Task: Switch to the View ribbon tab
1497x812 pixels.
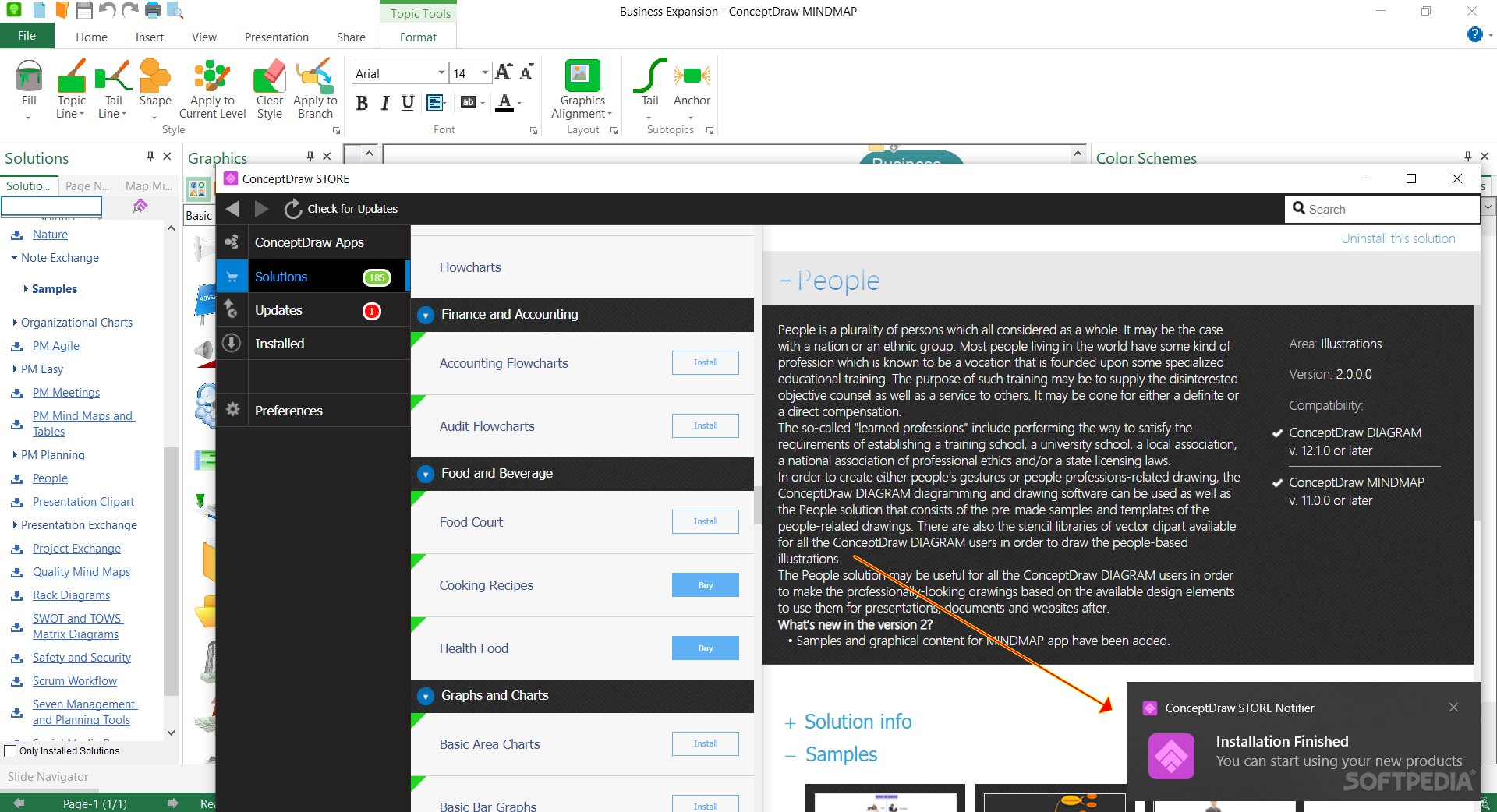Action: (203, 37)
